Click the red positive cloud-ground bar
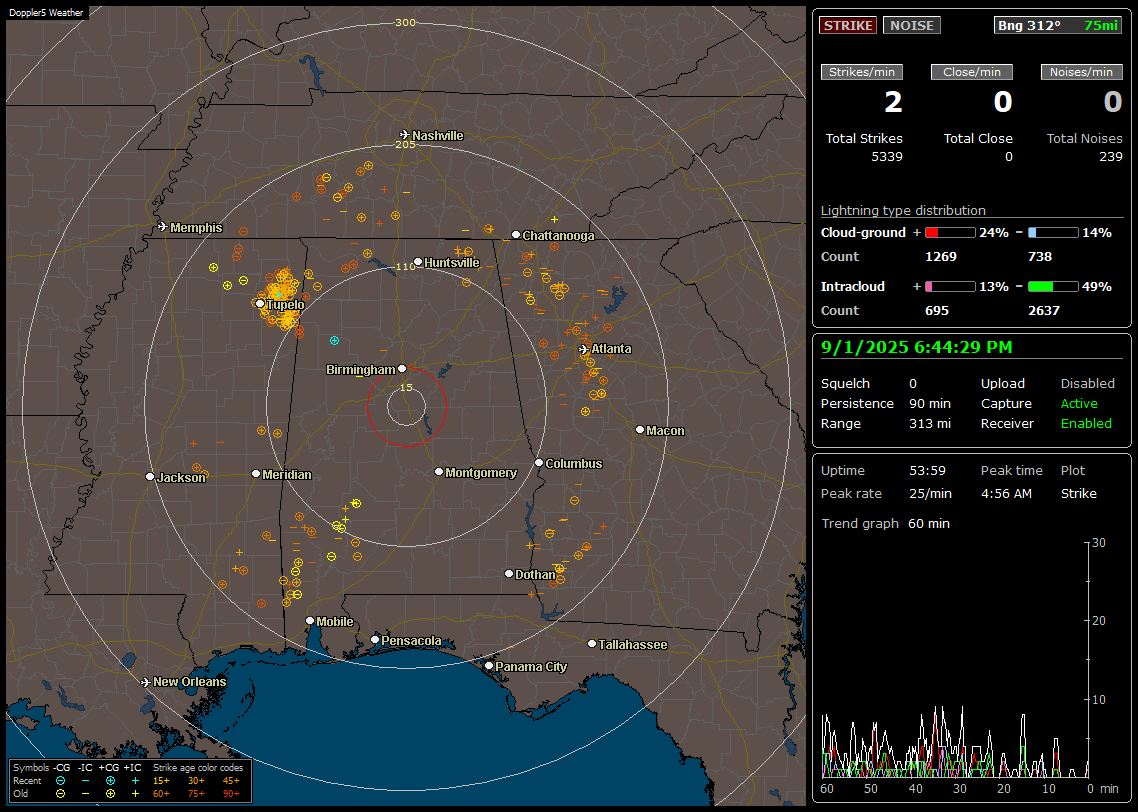Viewport: 1138px width, 812px height. 950,233
